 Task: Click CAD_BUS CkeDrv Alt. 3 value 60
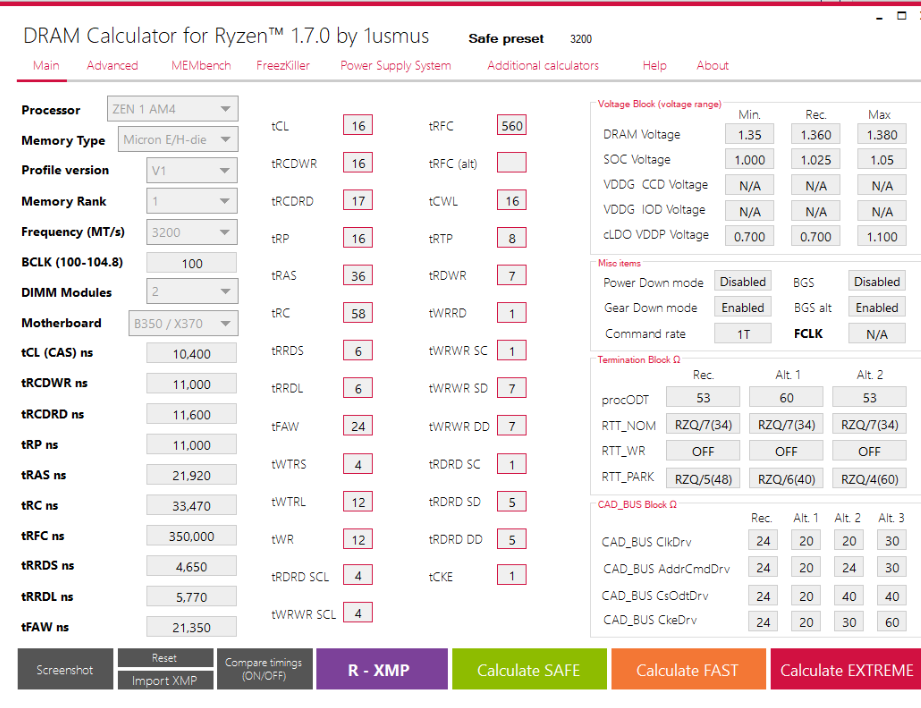point(892,622)
